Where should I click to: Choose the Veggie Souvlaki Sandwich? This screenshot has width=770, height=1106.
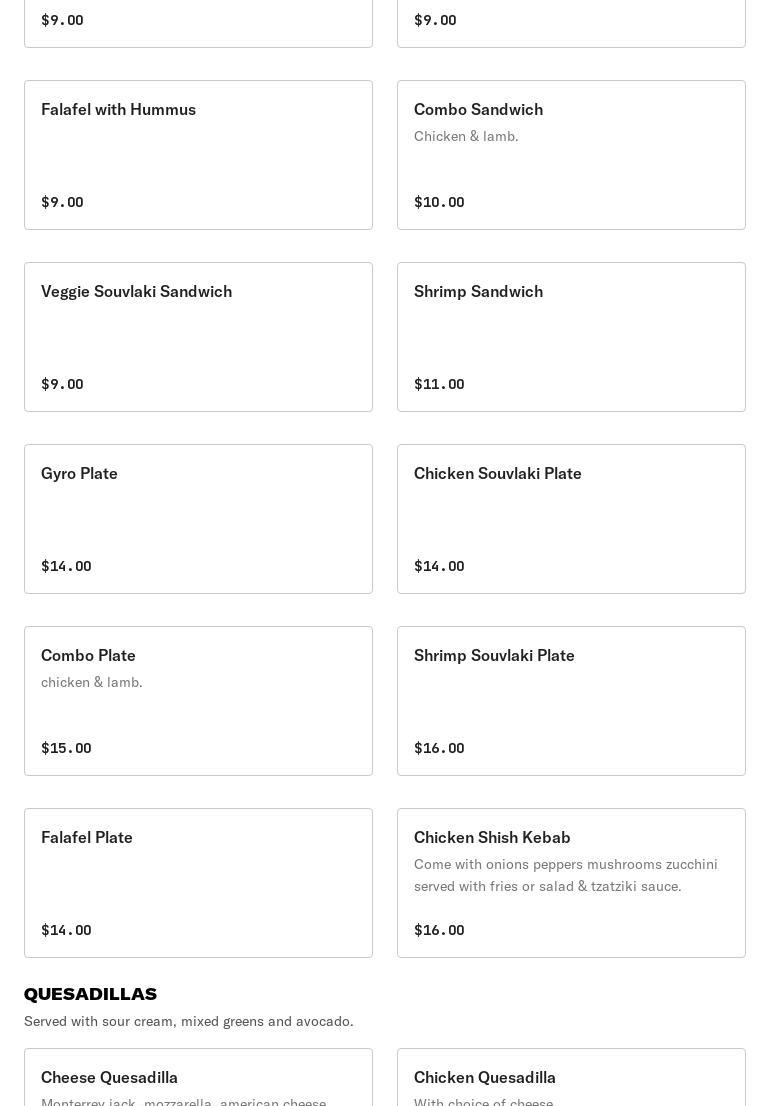click(x=198, y=337)
